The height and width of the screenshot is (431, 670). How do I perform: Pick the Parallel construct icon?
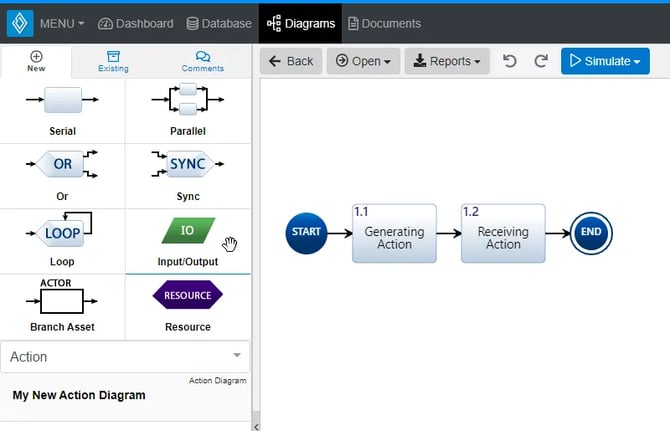[x=188, y=99]
